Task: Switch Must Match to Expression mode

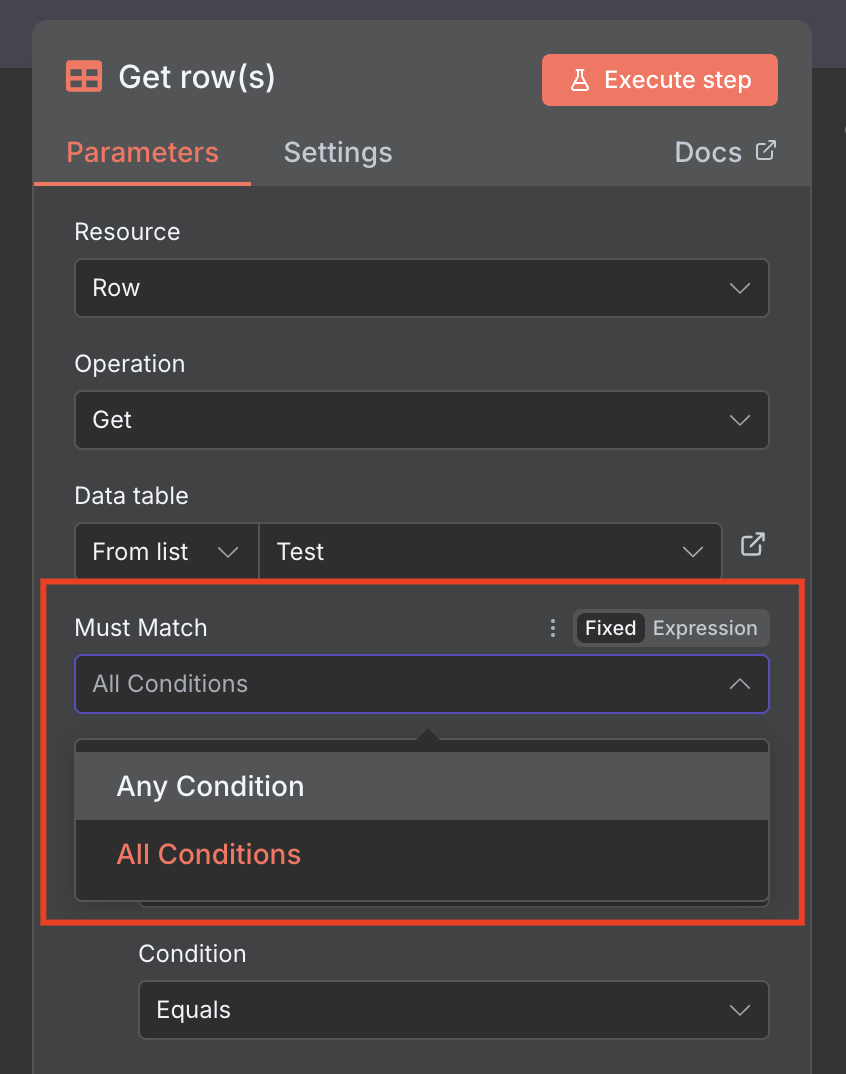Action: (x=705, y=628)
